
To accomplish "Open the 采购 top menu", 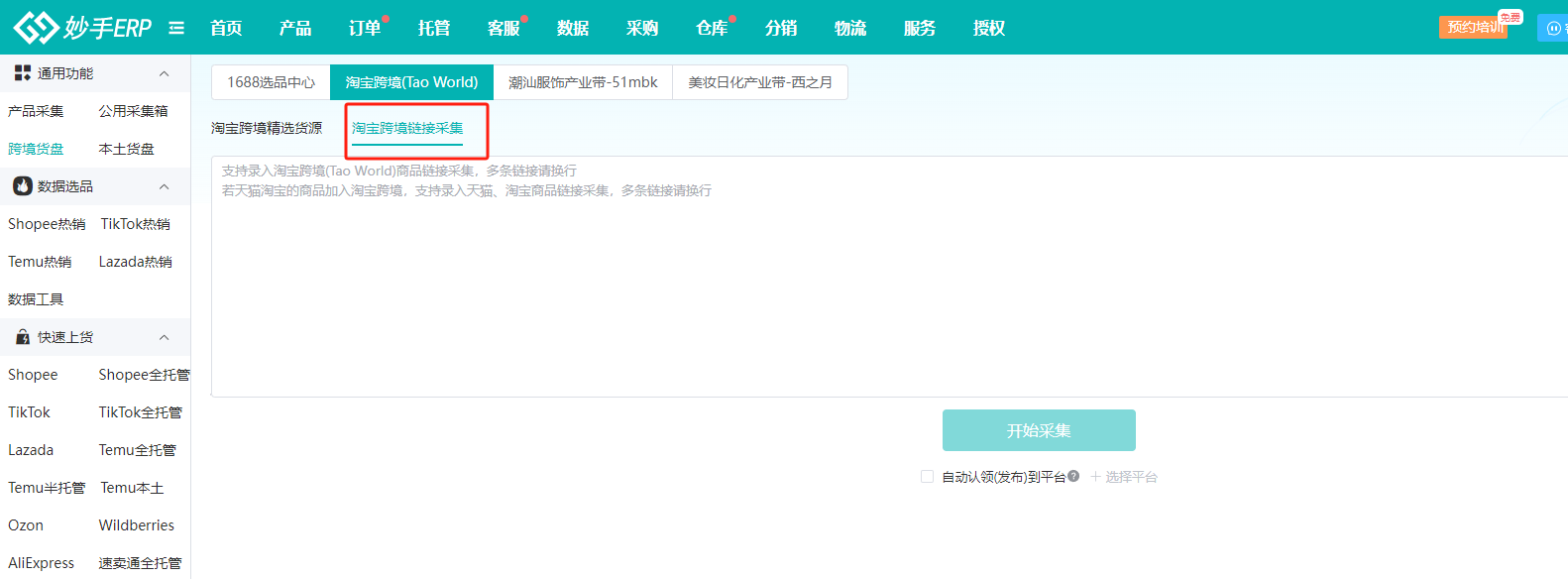I will [x=642, y=28].
